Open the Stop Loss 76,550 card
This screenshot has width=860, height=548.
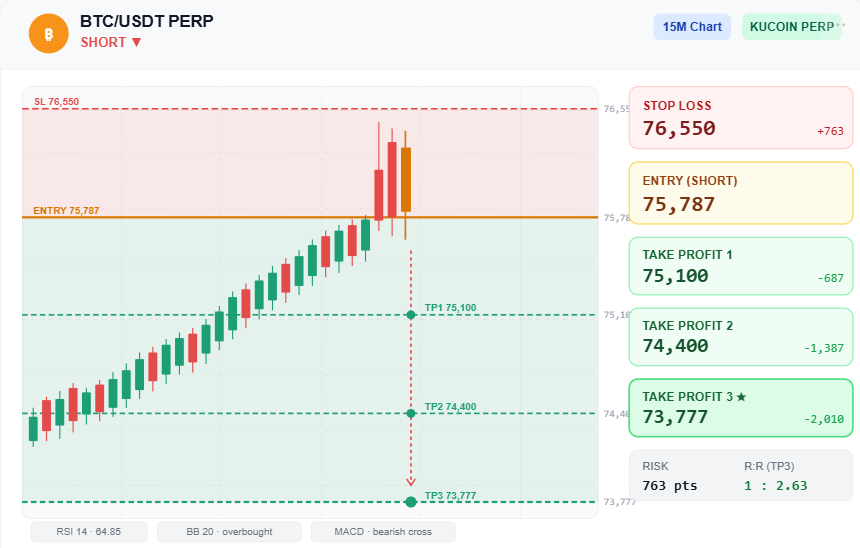coord(740,117)
